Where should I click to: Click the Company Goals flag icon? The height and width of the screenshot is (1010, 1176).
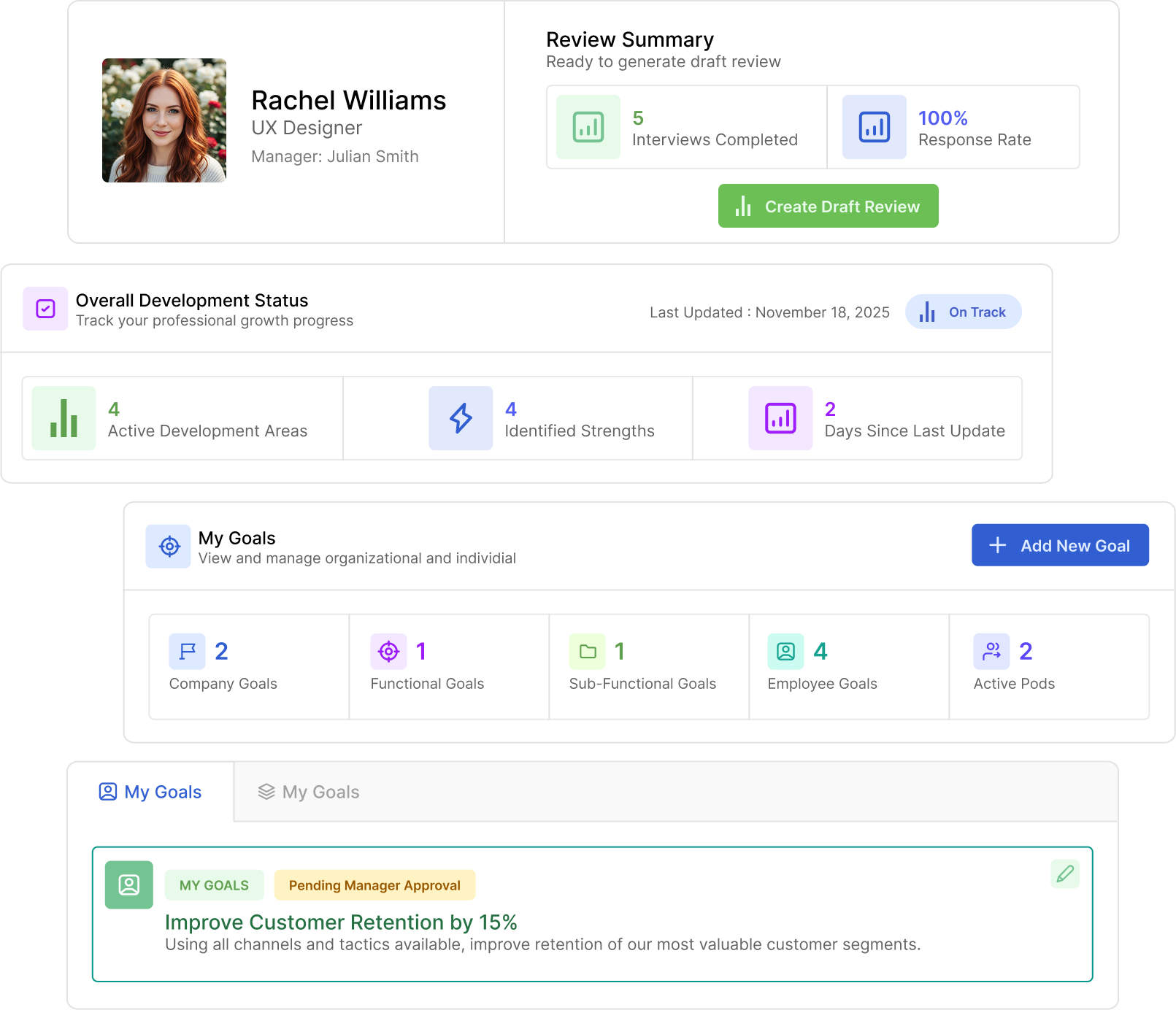[187, 651]
